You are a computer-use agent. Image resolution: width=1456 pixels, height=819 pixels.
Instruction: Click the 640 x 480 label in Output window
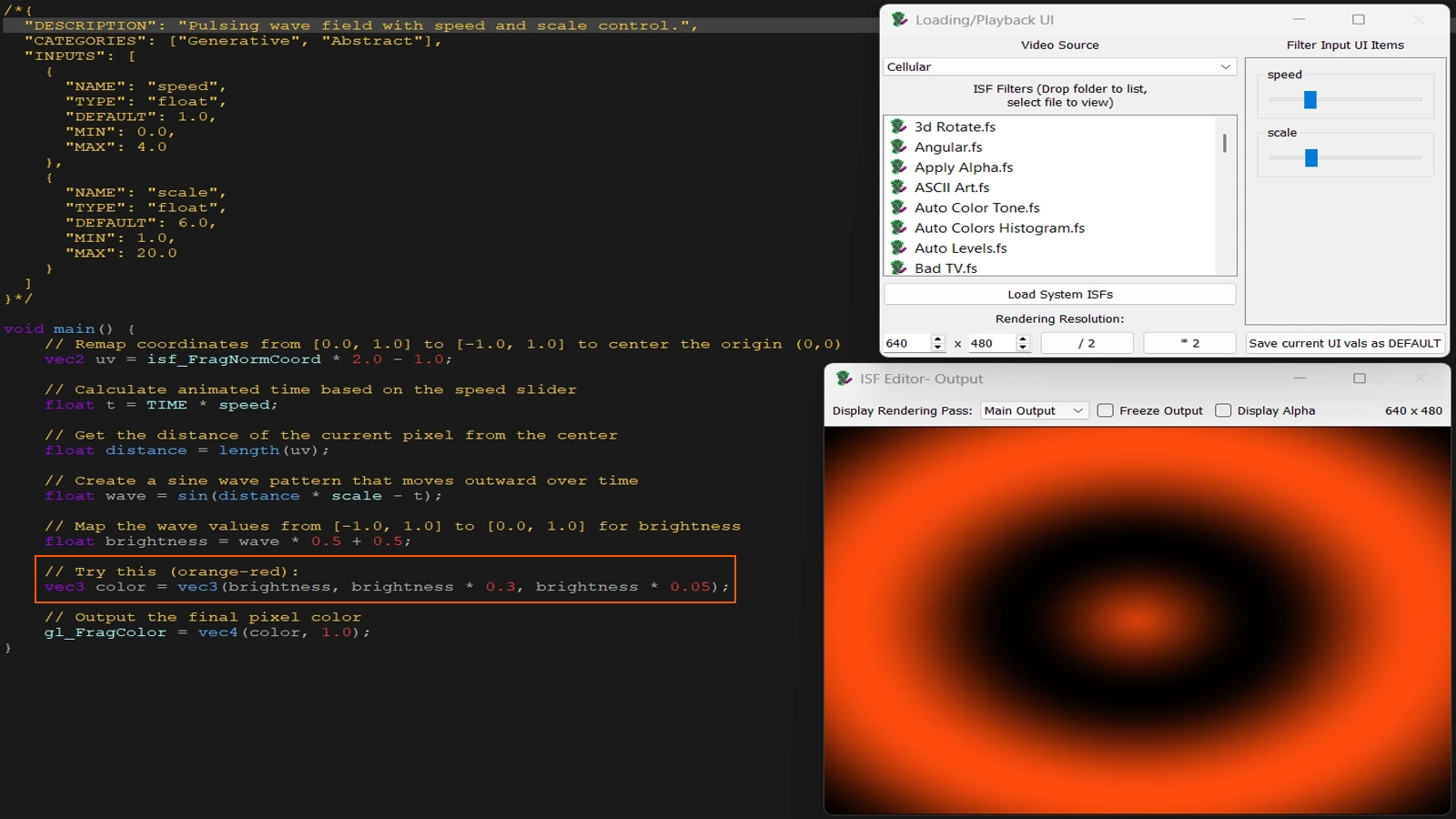click(1413, 410)
